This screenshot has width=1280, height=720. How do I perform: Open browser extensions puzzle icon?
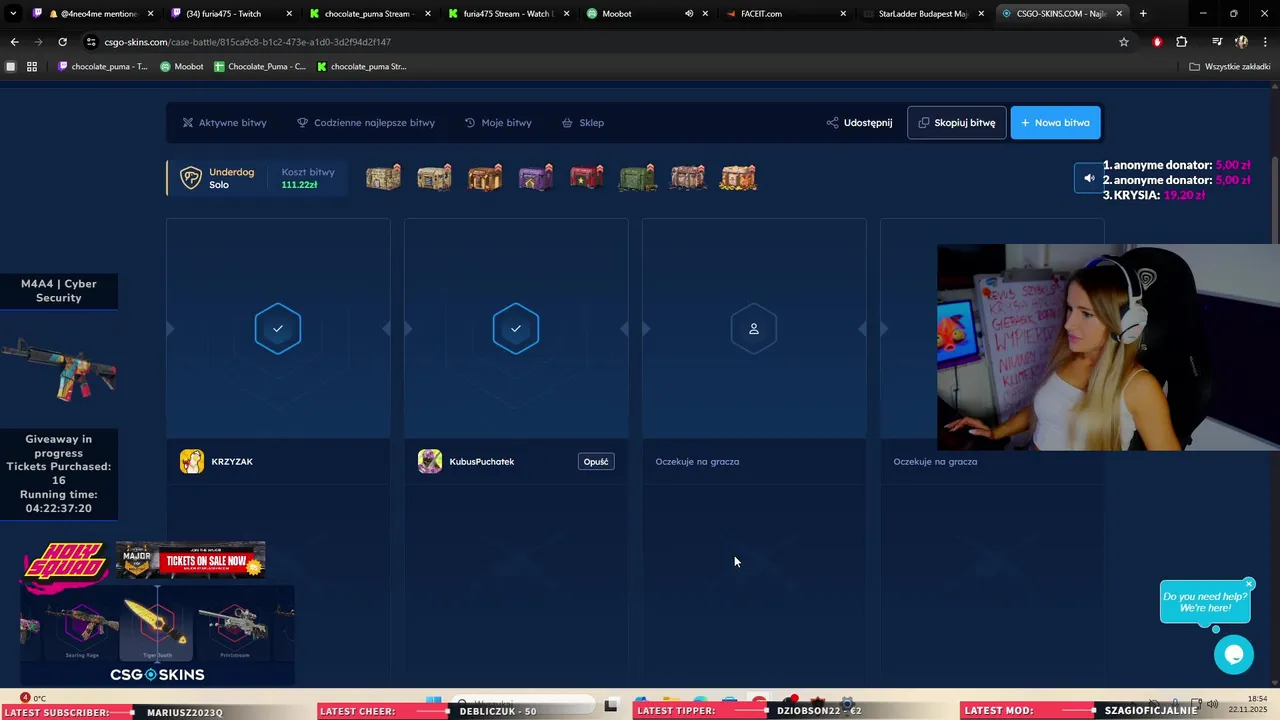[x=1182, y=42]
